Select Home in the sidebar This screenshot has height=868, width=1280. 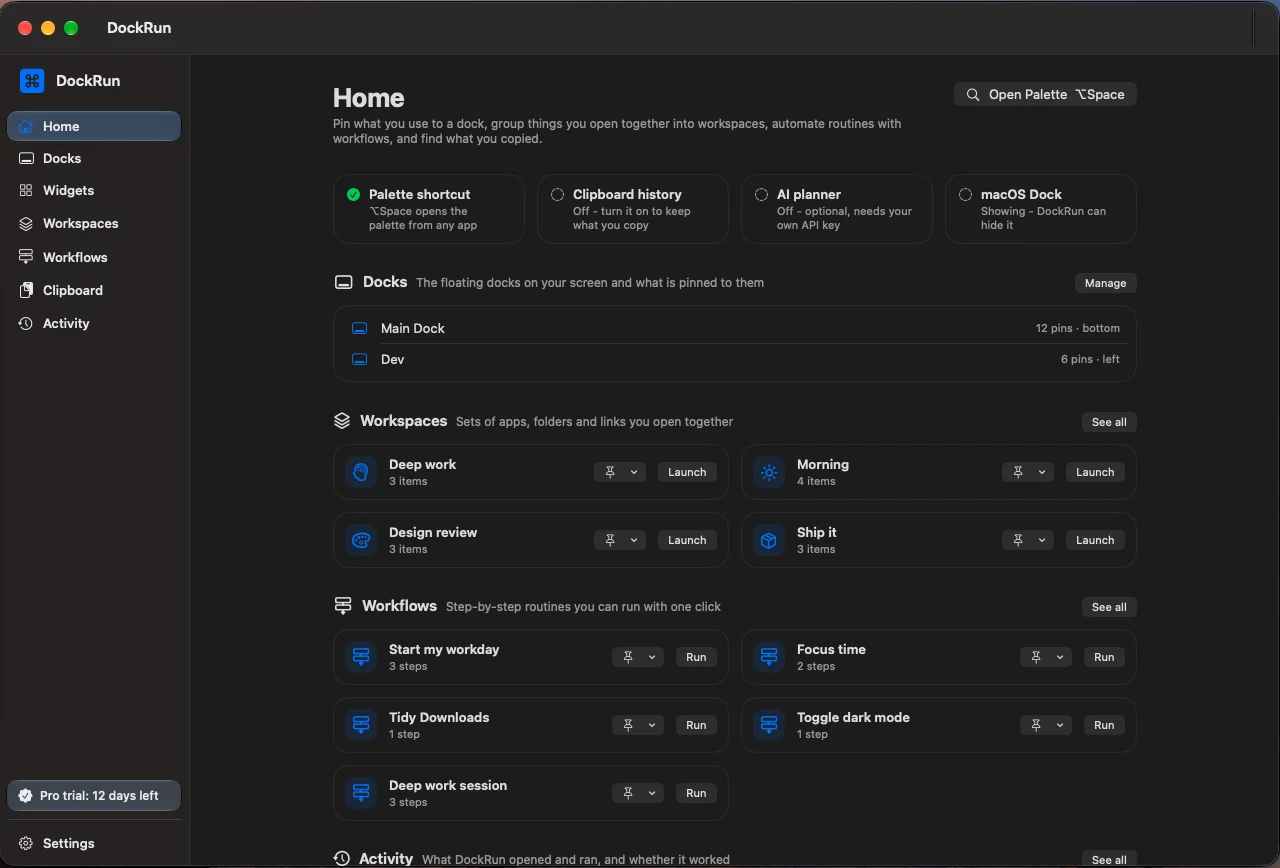pos(94,126)
